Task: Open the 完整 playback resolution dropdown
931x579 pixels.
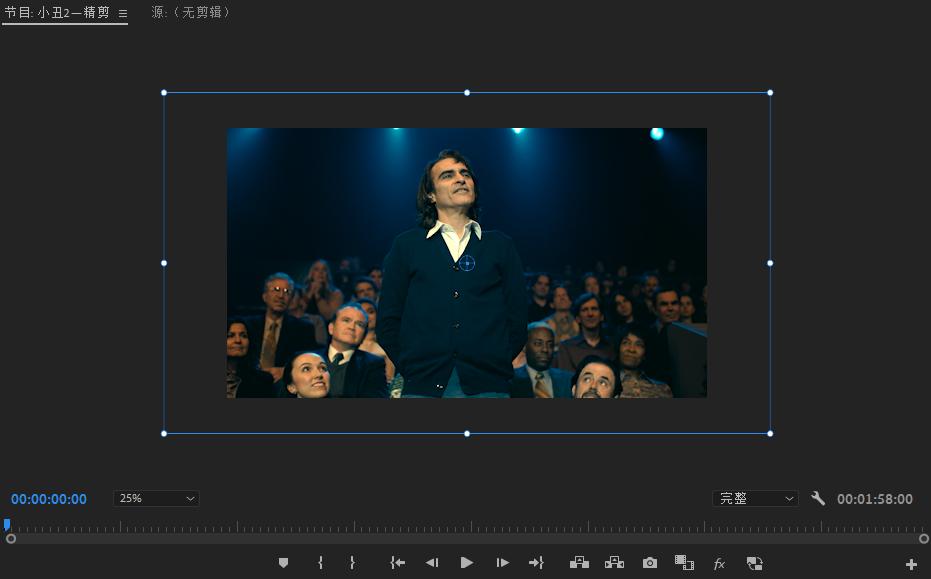Action: coord(755,498)
